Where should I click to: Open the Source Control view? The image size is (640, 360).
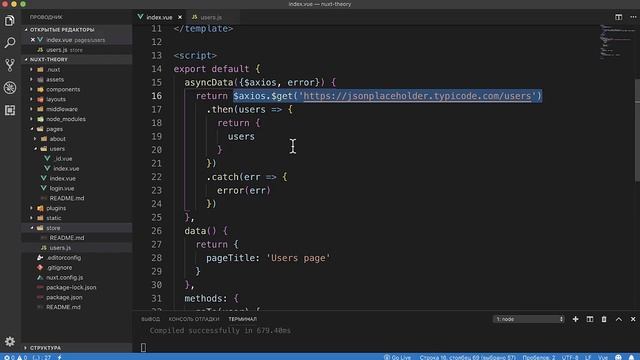coord(10,65)
